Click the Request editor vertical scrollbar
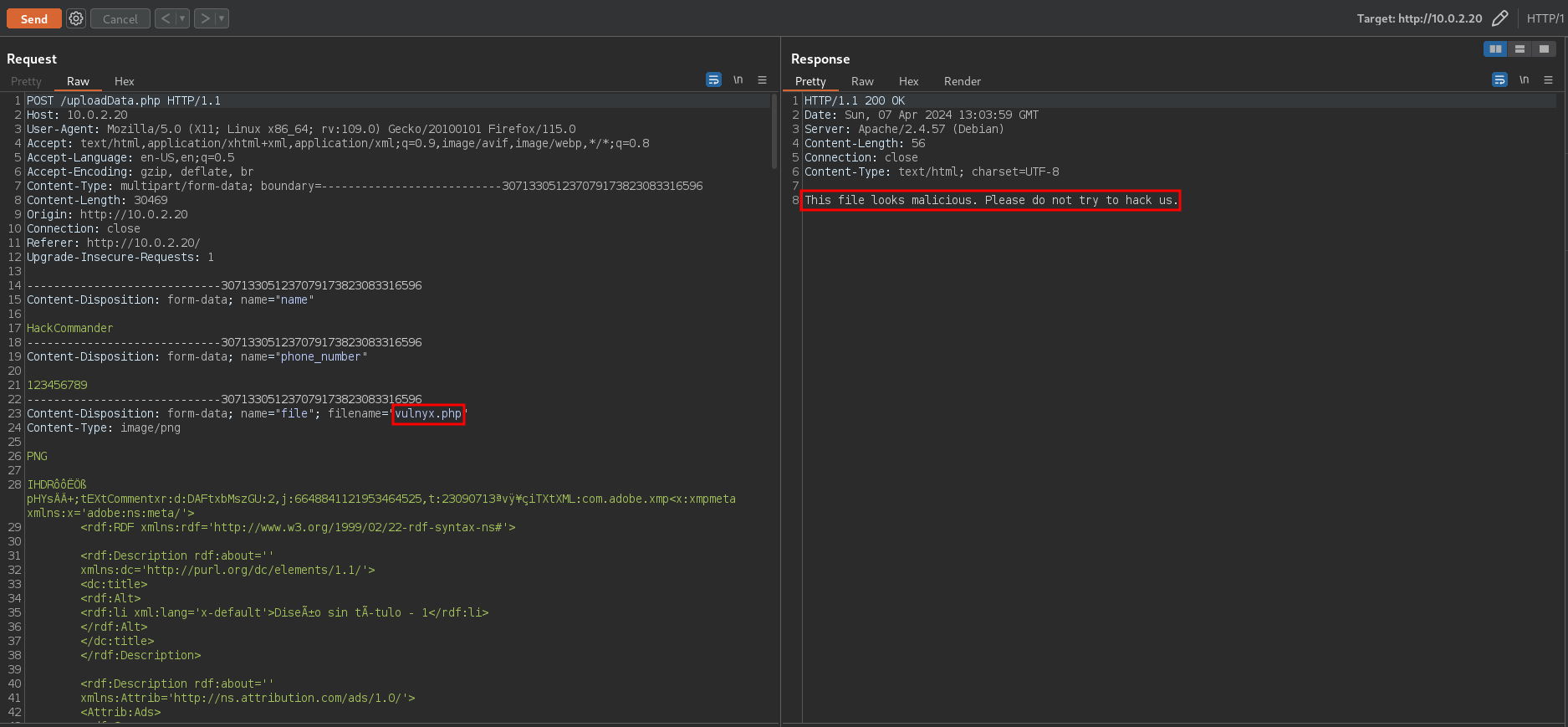Viewport: 1568px width, 727px height. (x=774, y=131)
